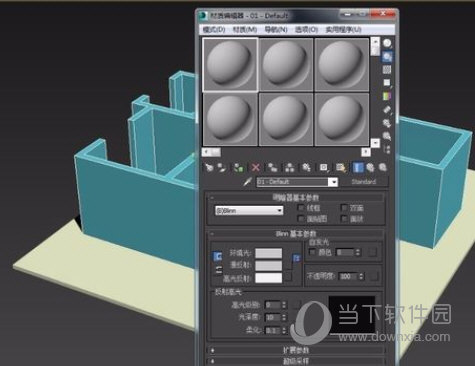This screenshot has width=475, height=366.
Task: Select the highlighted first material sample slot
Action: 230,64
